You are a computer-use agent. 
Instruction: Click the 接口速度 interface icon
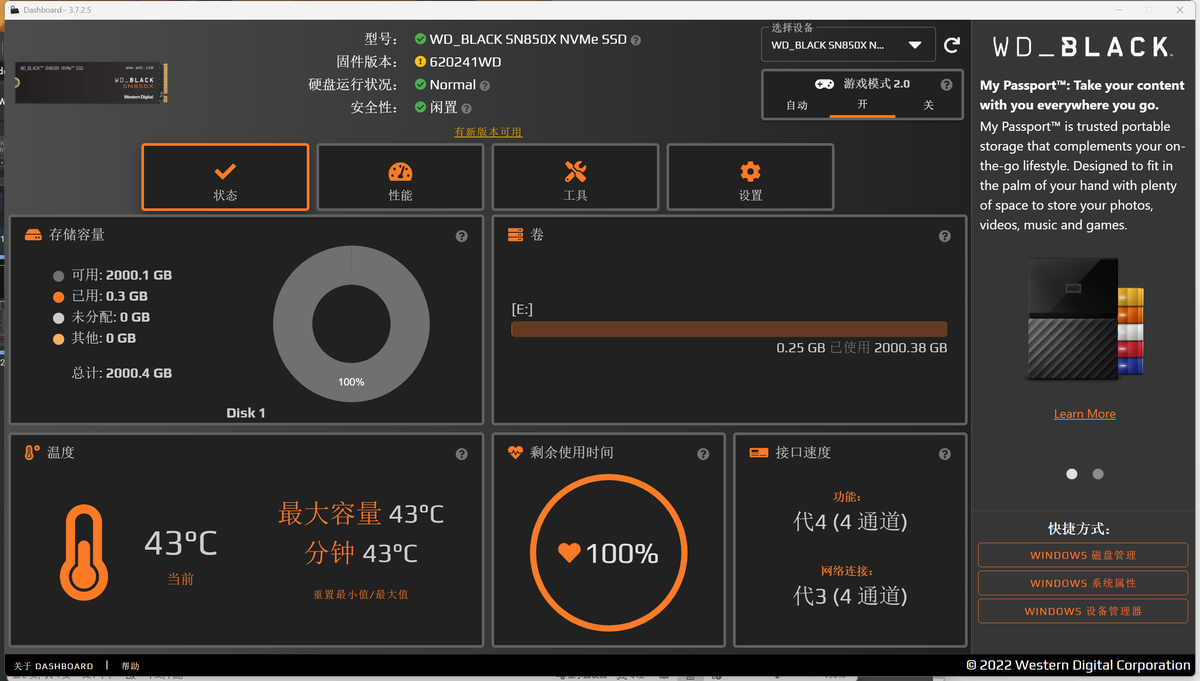pos(758,453)
